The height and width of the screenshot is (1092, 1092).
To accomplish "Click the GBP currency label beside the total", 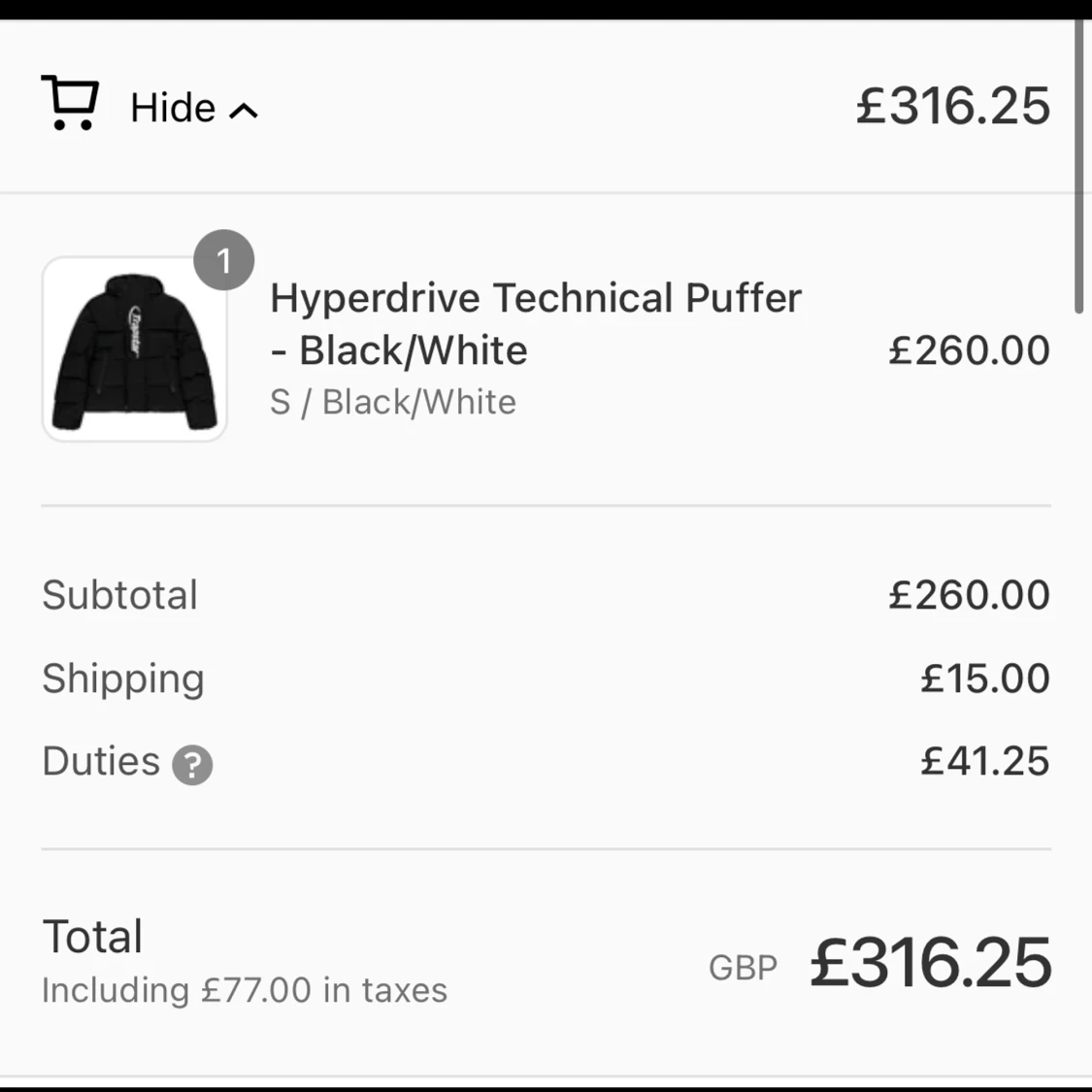I will 743,967.
